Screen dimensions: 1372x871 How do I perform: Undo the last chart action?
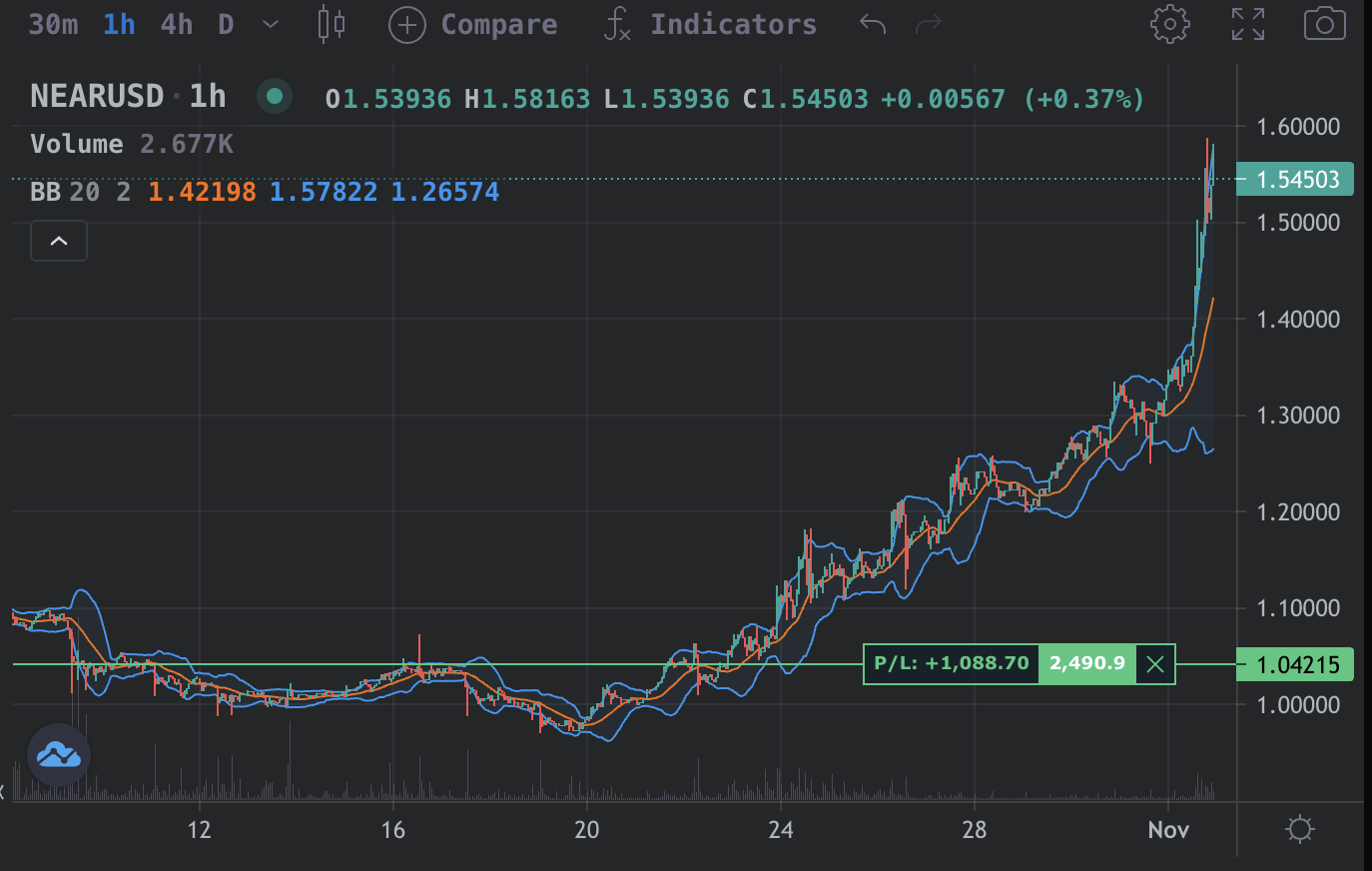pos(873,24)
